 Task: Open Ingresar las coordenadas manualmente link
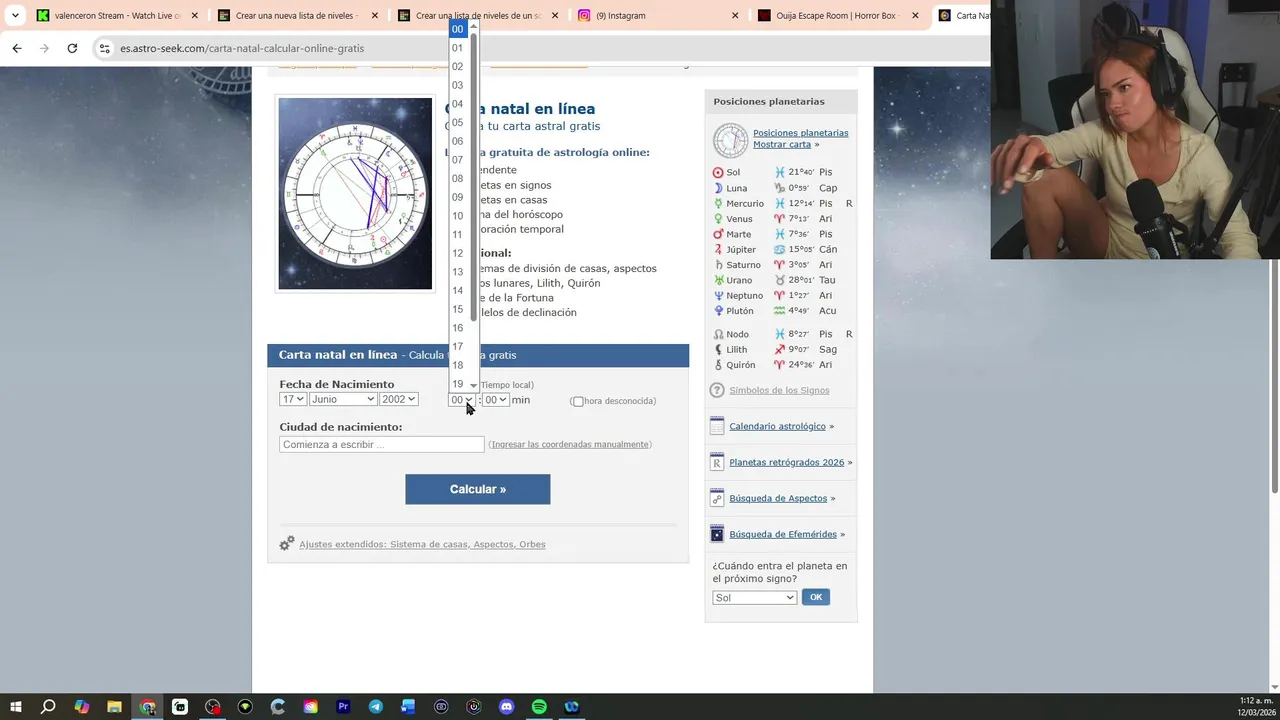click(570, 444)
